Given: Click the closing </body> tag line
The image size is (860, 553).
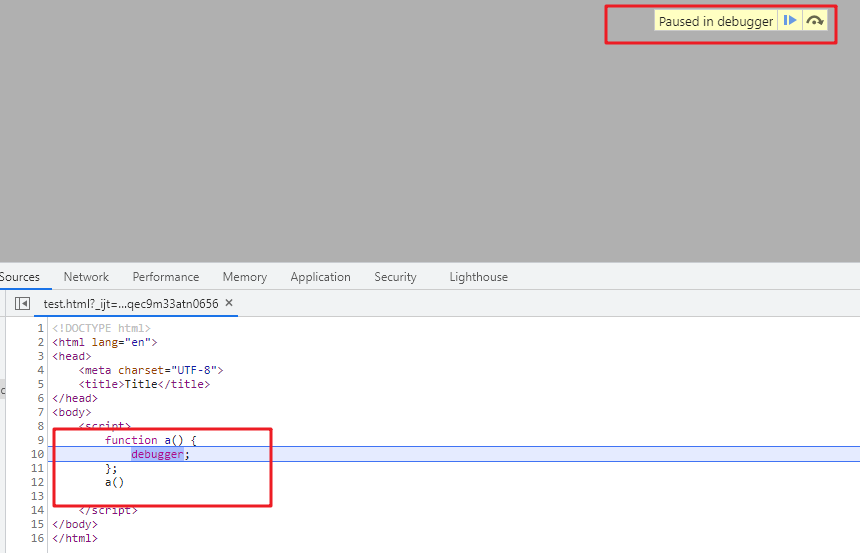Looking at the screenshot, I should pos(75,524).
